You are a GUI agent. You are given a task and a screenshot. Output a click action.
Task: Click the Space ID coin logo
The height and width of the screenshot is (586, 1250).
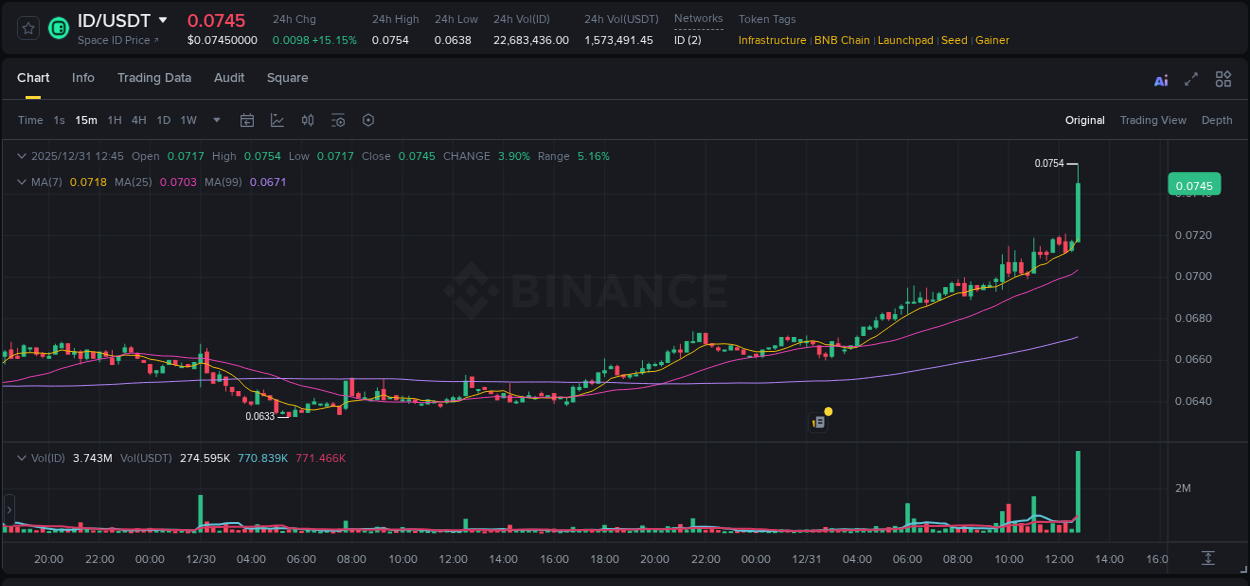(x=58, y=28)
